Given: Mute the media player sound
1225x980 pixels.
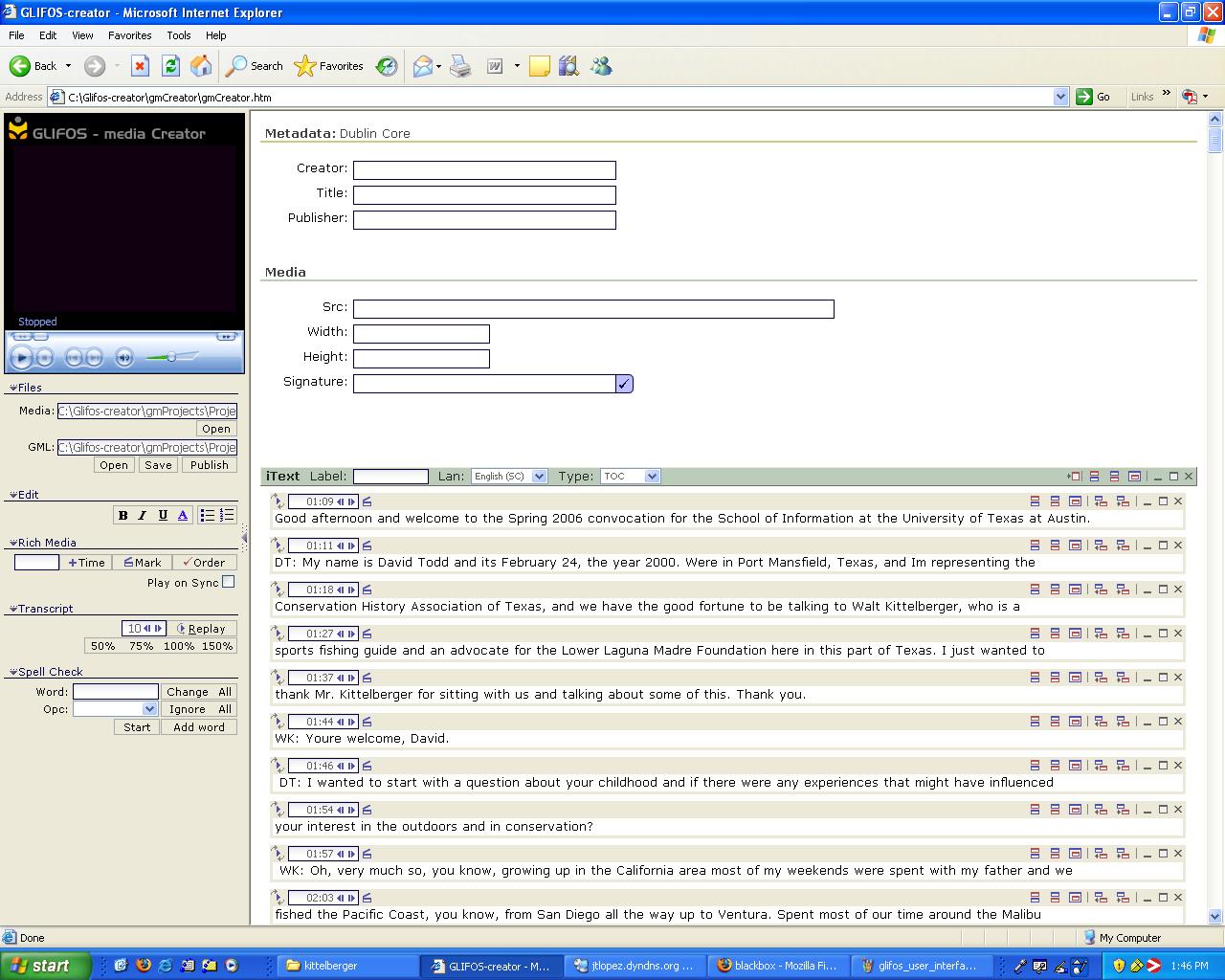Looking at the screenshot, I should point(123,358).
